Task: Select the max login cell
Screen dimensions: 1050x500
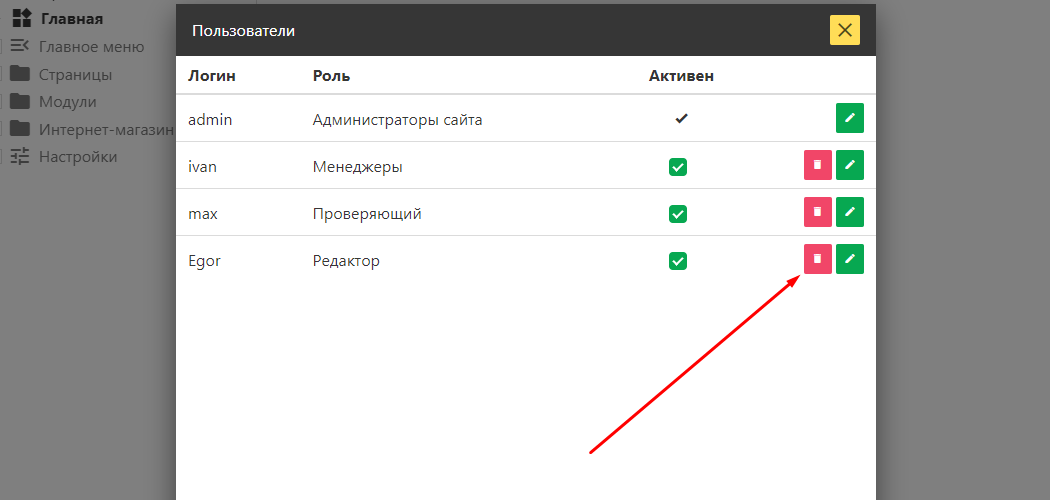Action: (x=203, y=214)
